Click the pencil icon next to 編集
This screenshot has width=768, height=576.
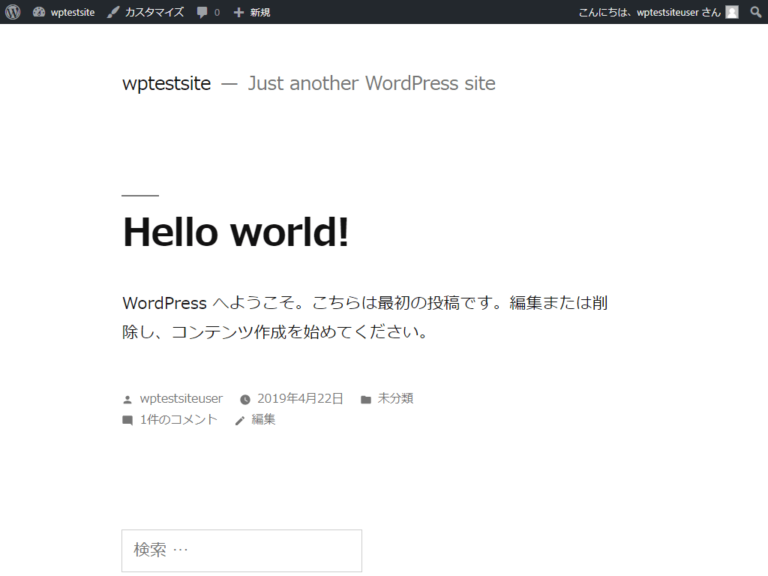coord(240,421)
